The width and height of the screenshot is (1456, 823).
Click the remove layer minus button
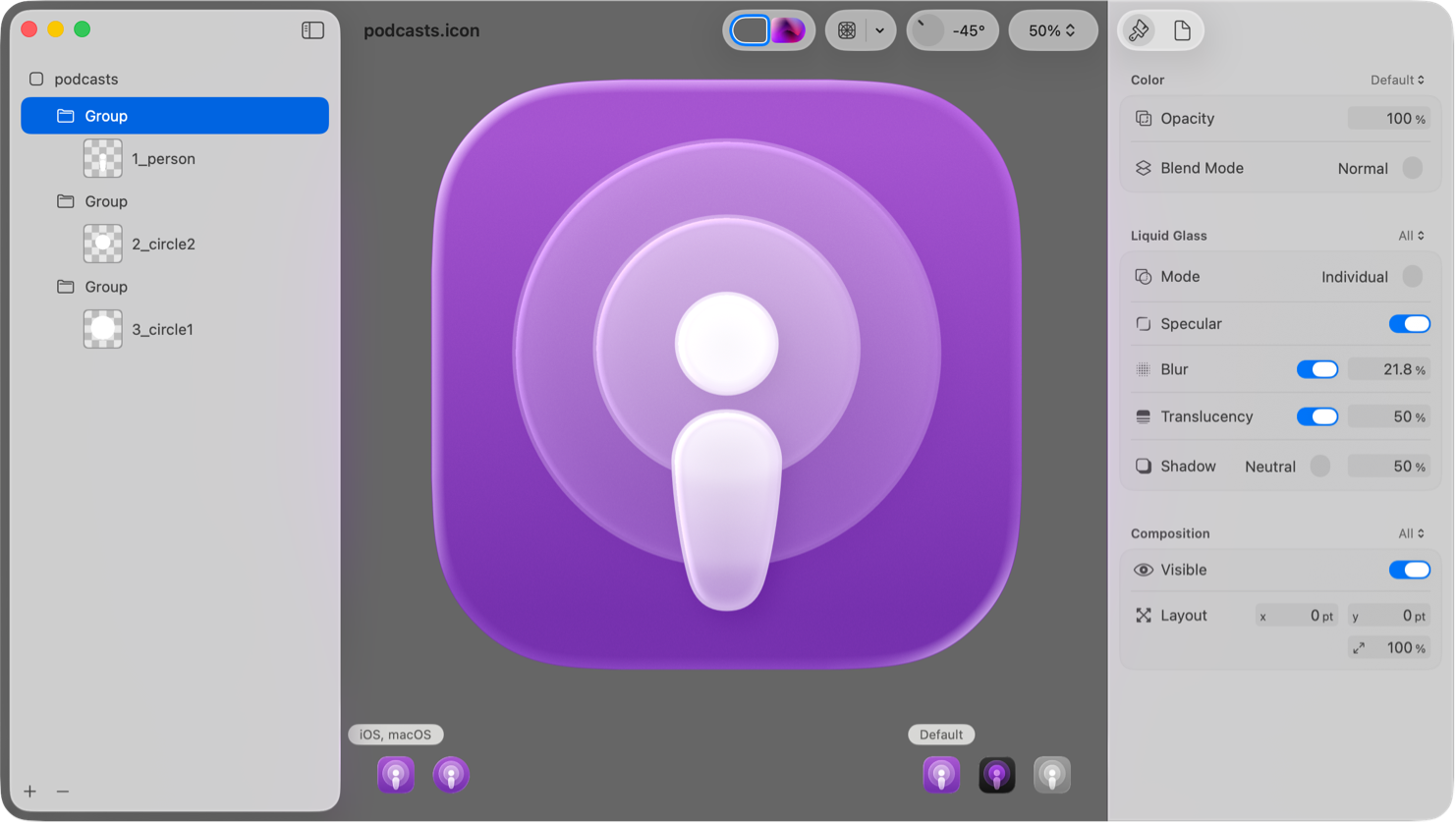click(63, 792)
